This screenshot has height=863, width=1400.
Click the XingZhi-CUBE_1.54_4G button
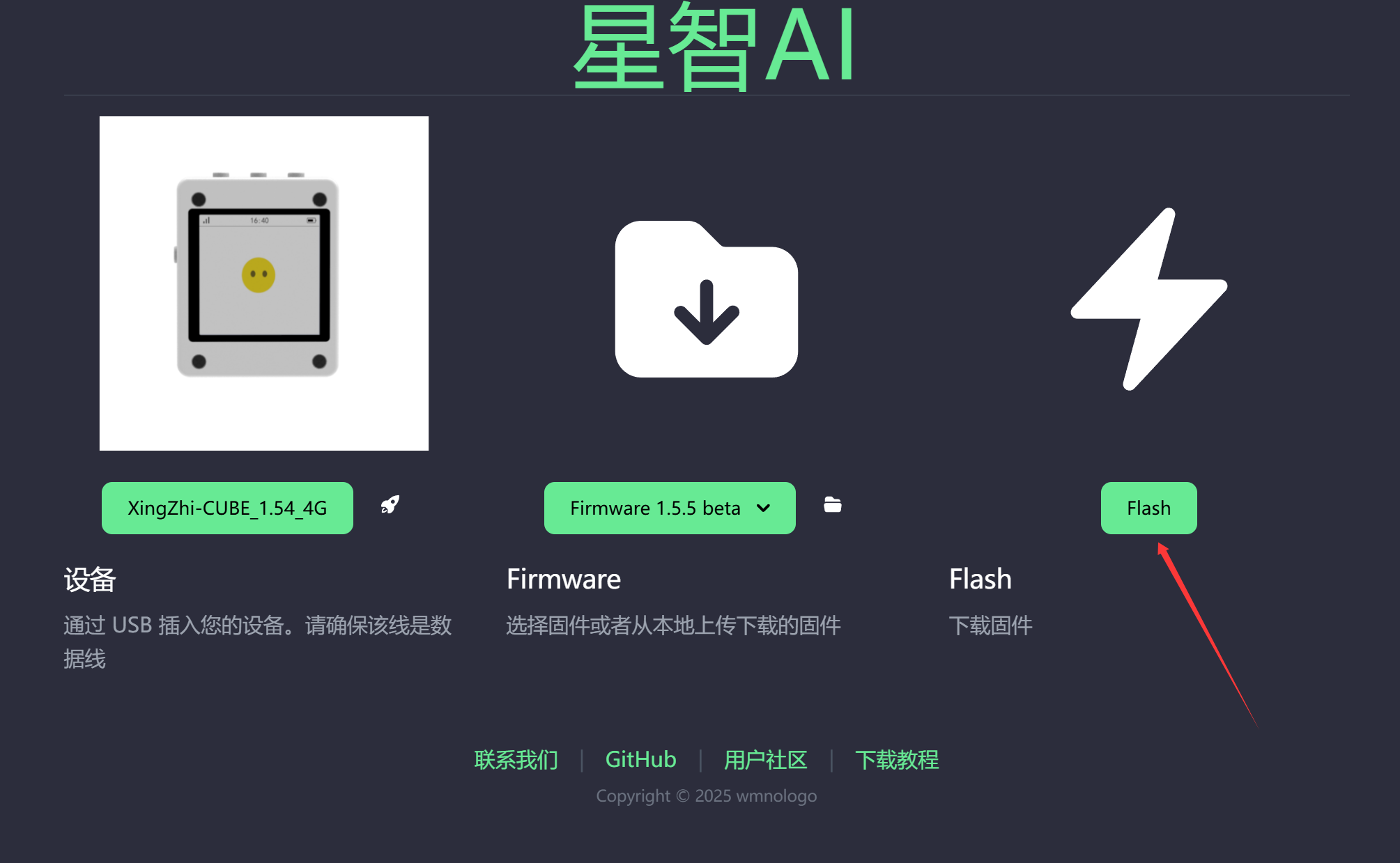pyautogui.click(x=227, y=508)
